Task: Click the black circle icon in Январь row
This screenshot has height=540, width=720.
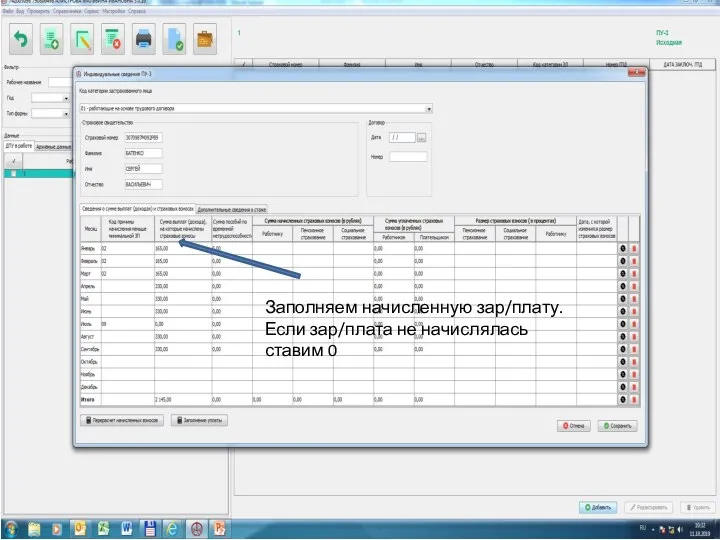Action: [623, 248]
